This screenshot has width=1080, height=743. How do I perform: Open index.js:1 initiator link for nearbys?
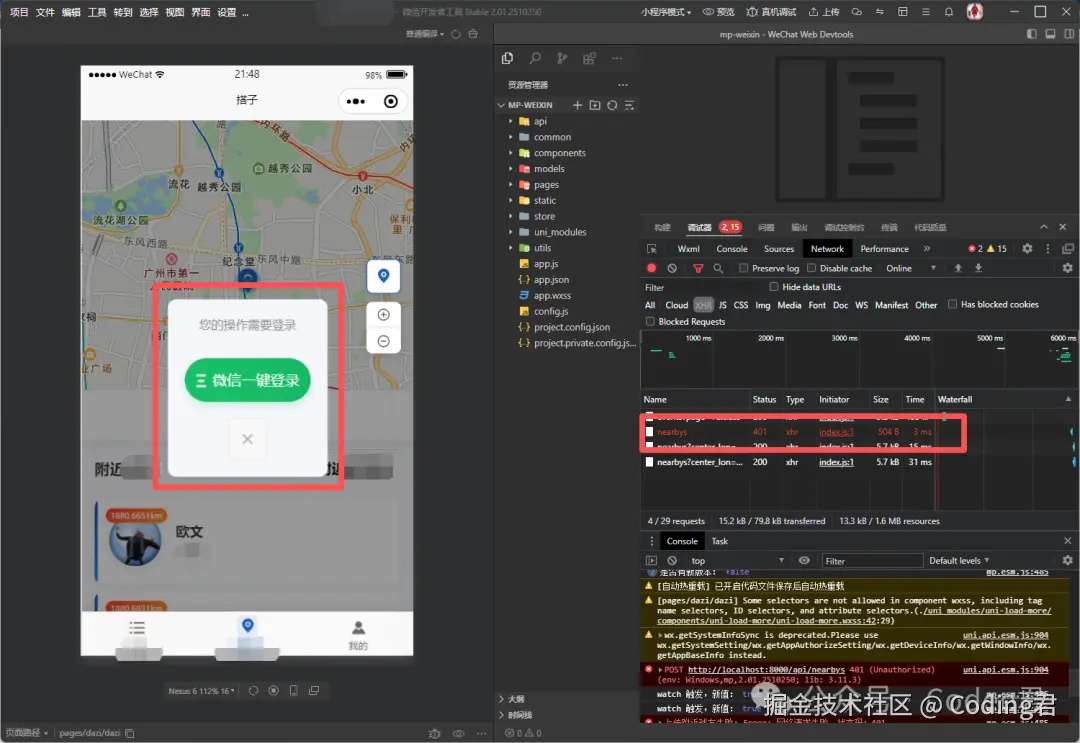tap(836, 432)
